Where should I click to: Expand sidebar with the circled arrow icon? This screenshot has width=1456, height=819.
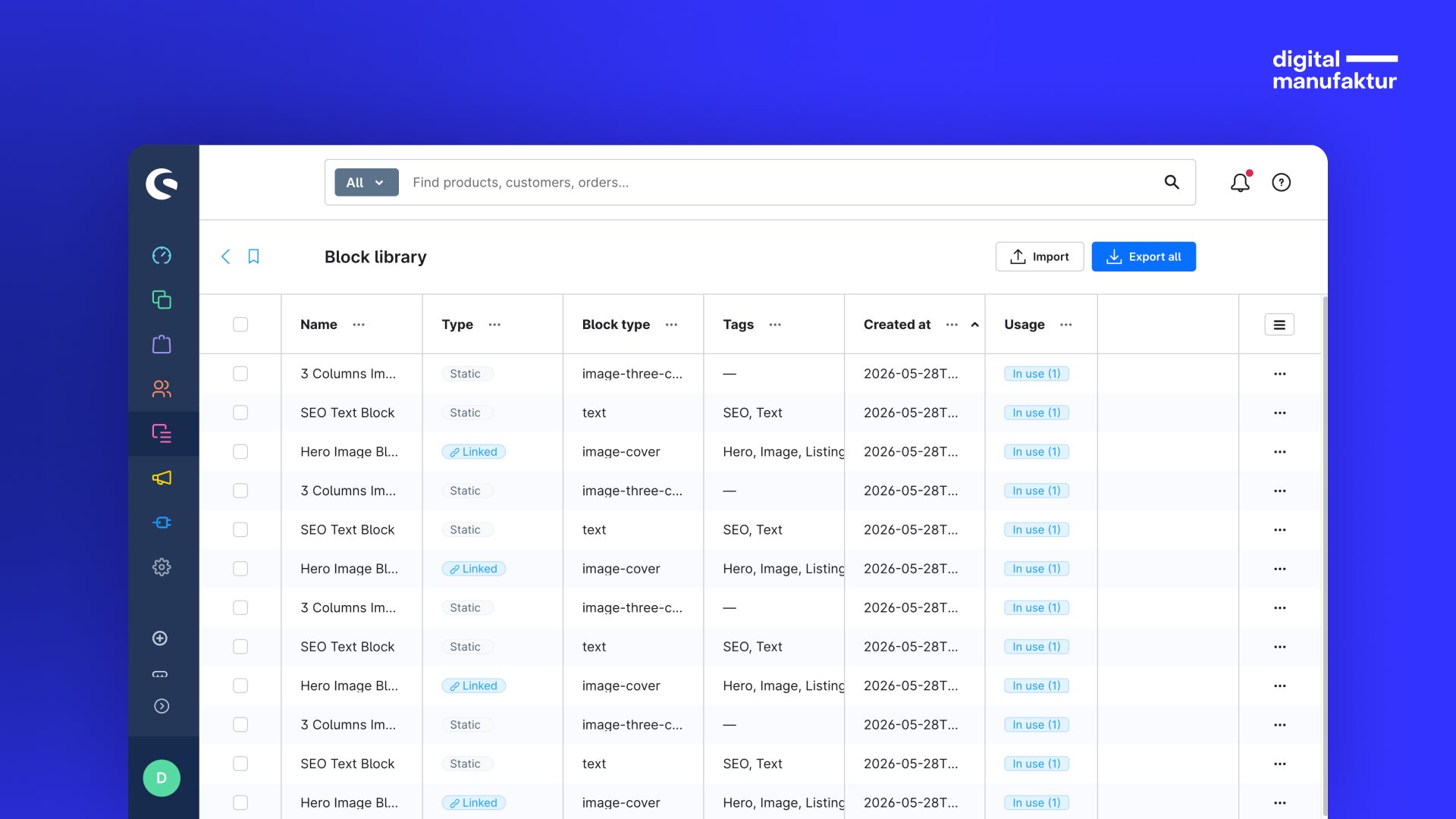[x=162, y=706]
